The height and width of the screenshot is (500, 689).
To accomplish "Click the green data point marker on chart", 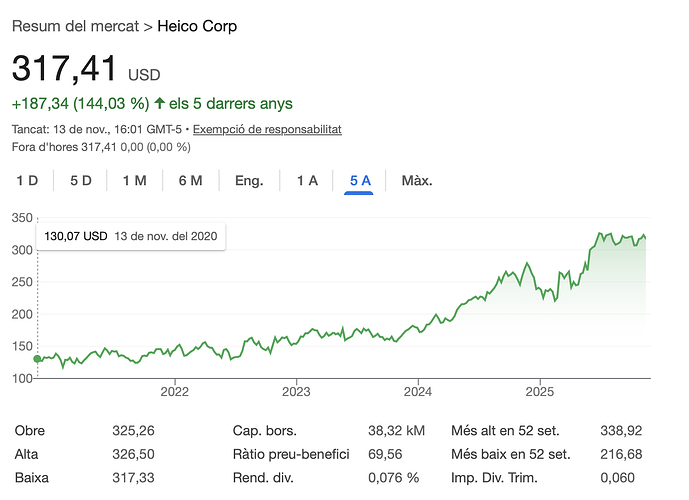I will (x=38, y=358).
